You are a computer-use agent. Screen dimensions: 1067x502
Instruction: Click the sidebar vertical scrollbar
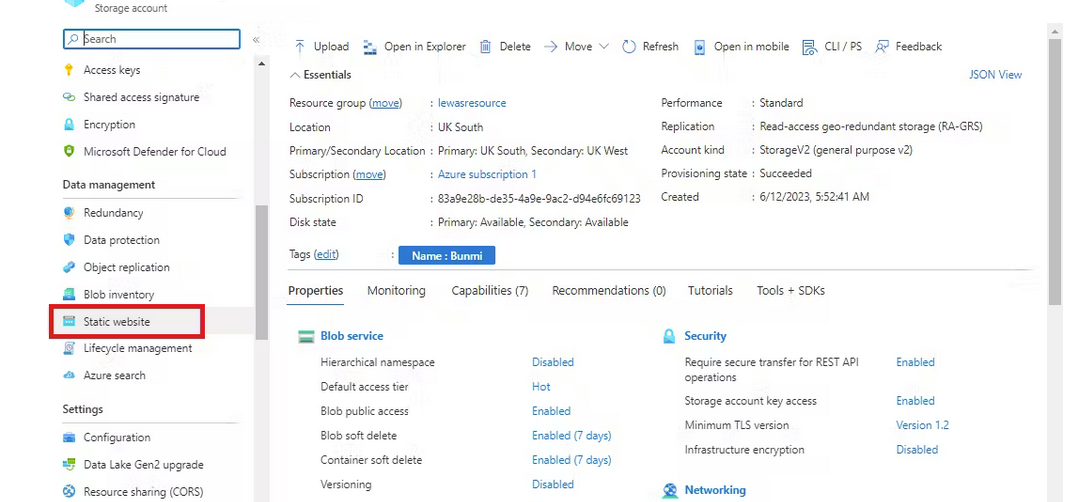tap(261, 270)
